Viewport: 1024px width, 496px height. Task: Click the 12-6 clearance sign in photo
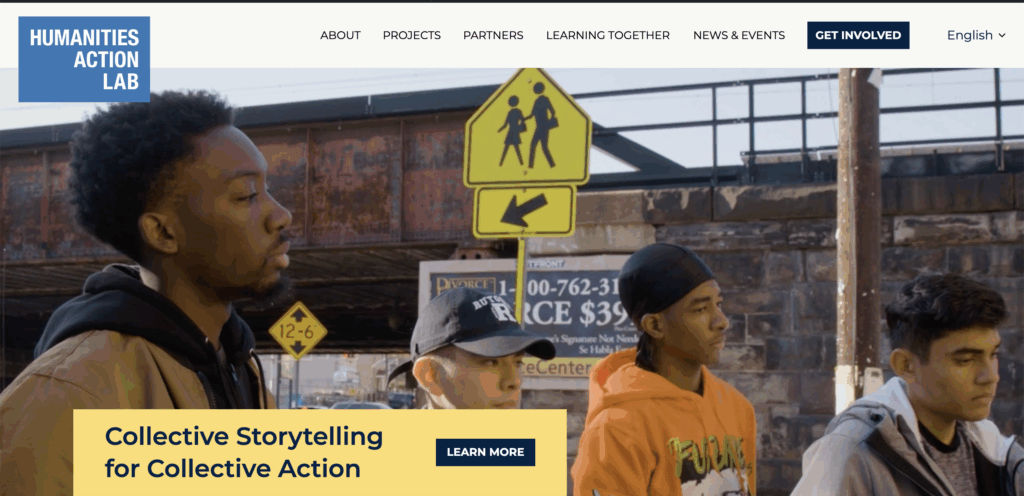pyautogui.click(x=298, y=330)
